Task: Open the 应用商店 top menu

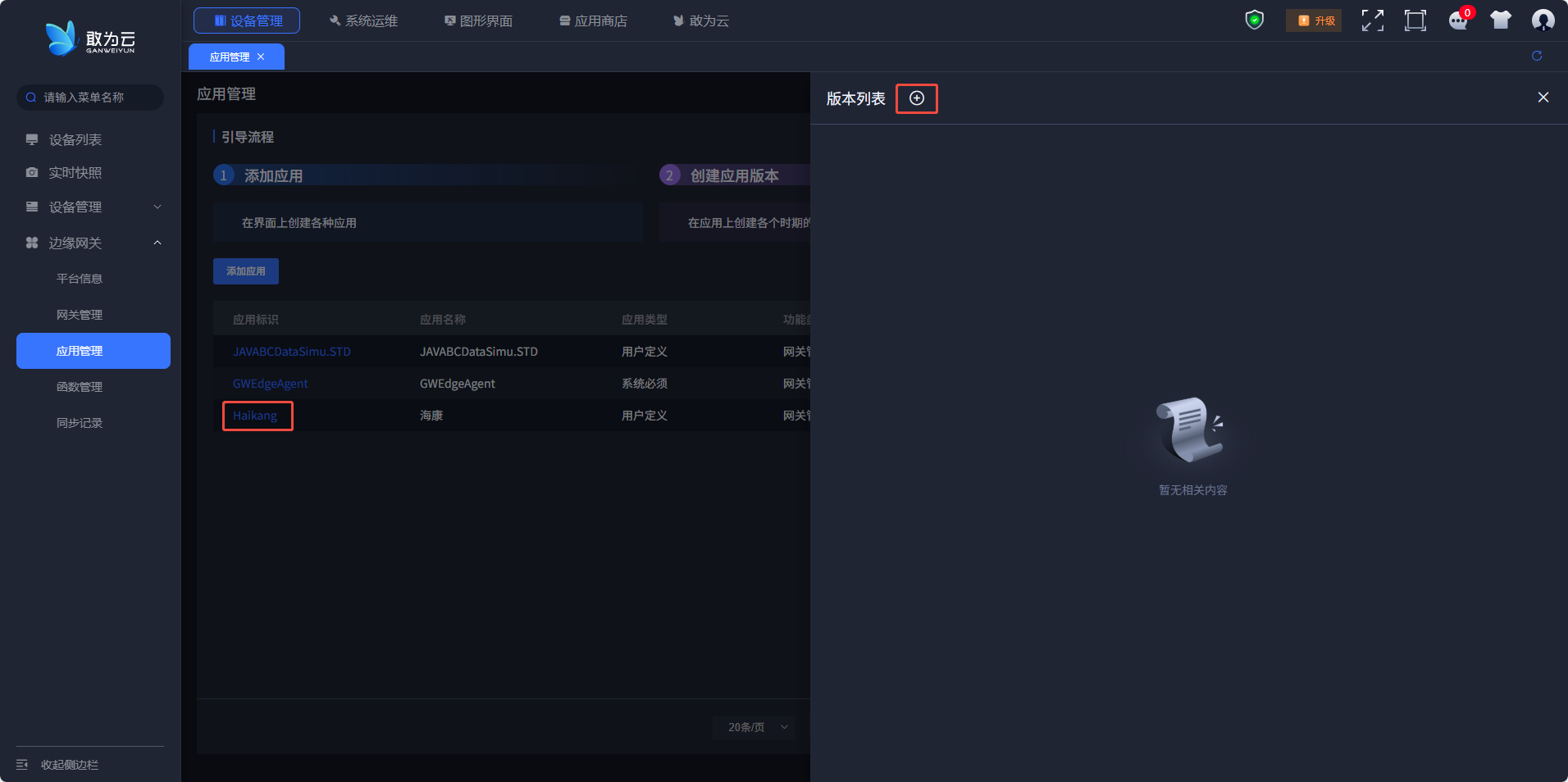Action: (593, 20)
